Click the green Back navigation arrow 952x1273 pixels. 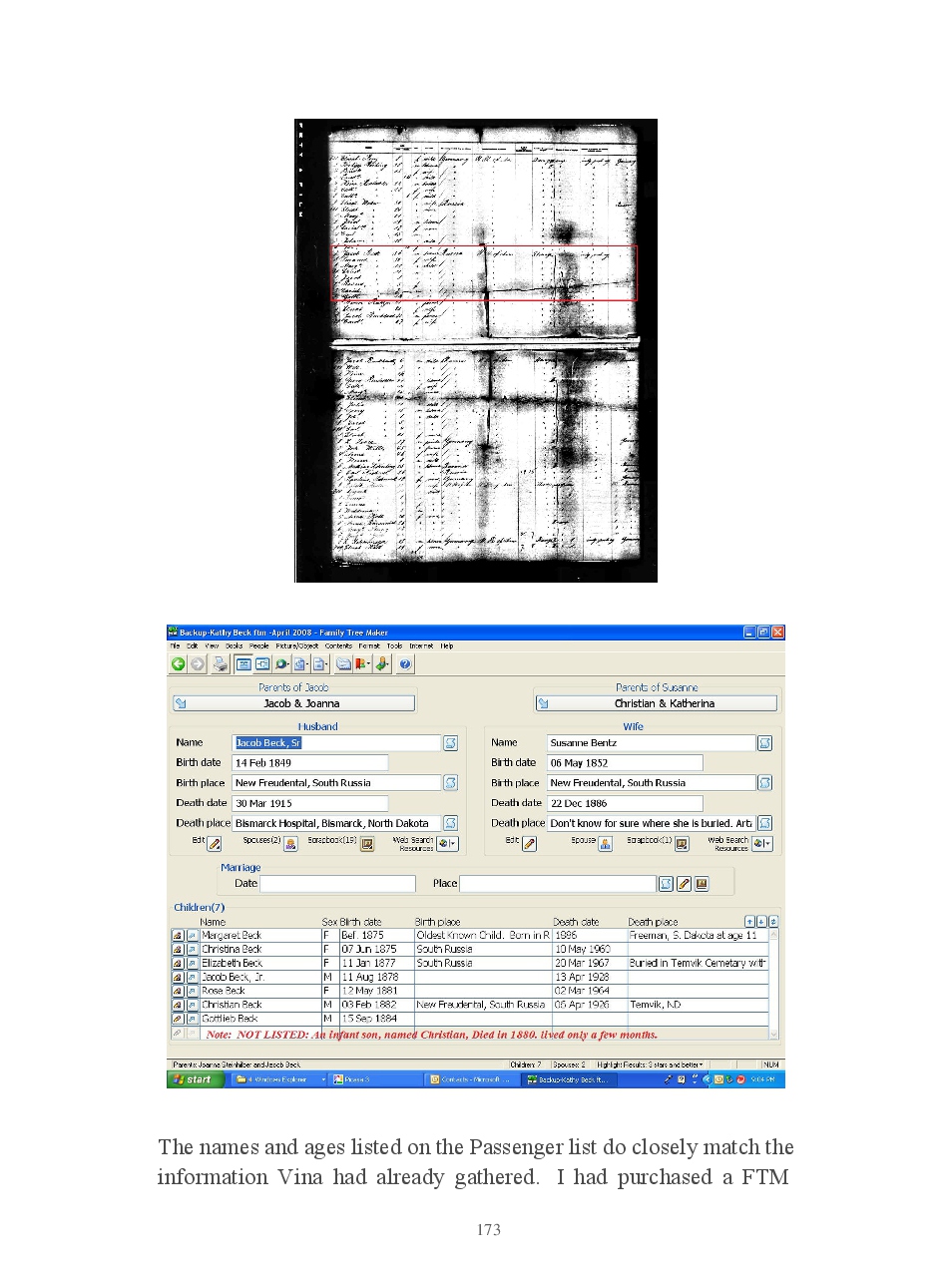[x=178, y=664]
